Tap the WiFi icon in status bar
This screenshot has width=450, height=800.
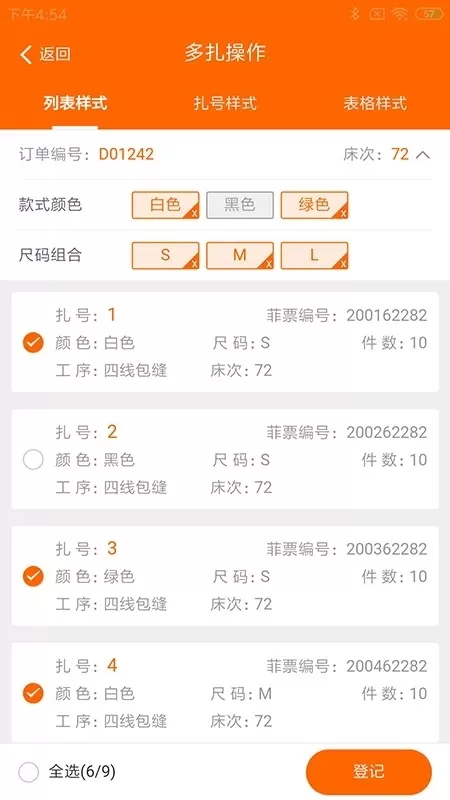401,14
